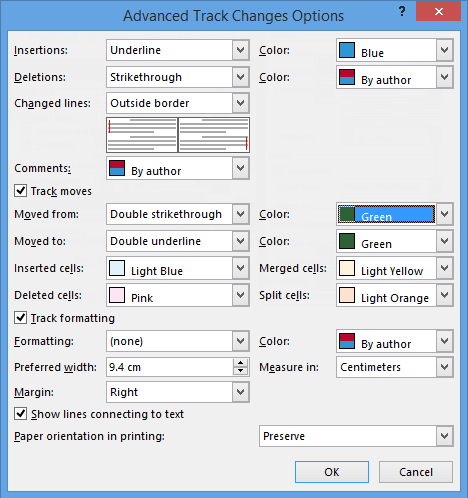Click the By author swatch beside Comments
The width and height of the screenshot is (468, 498).
(117, 168)
